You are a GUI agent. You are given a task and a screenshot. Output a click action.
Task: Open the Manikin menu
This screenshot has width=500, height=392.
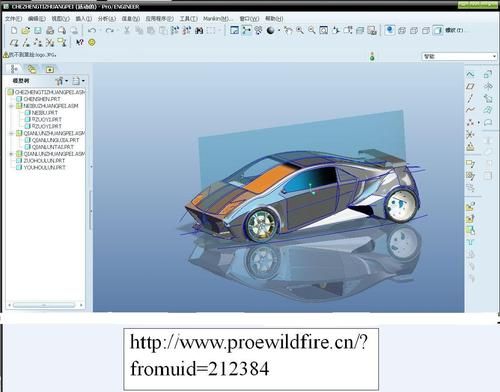tap(218, 19)
